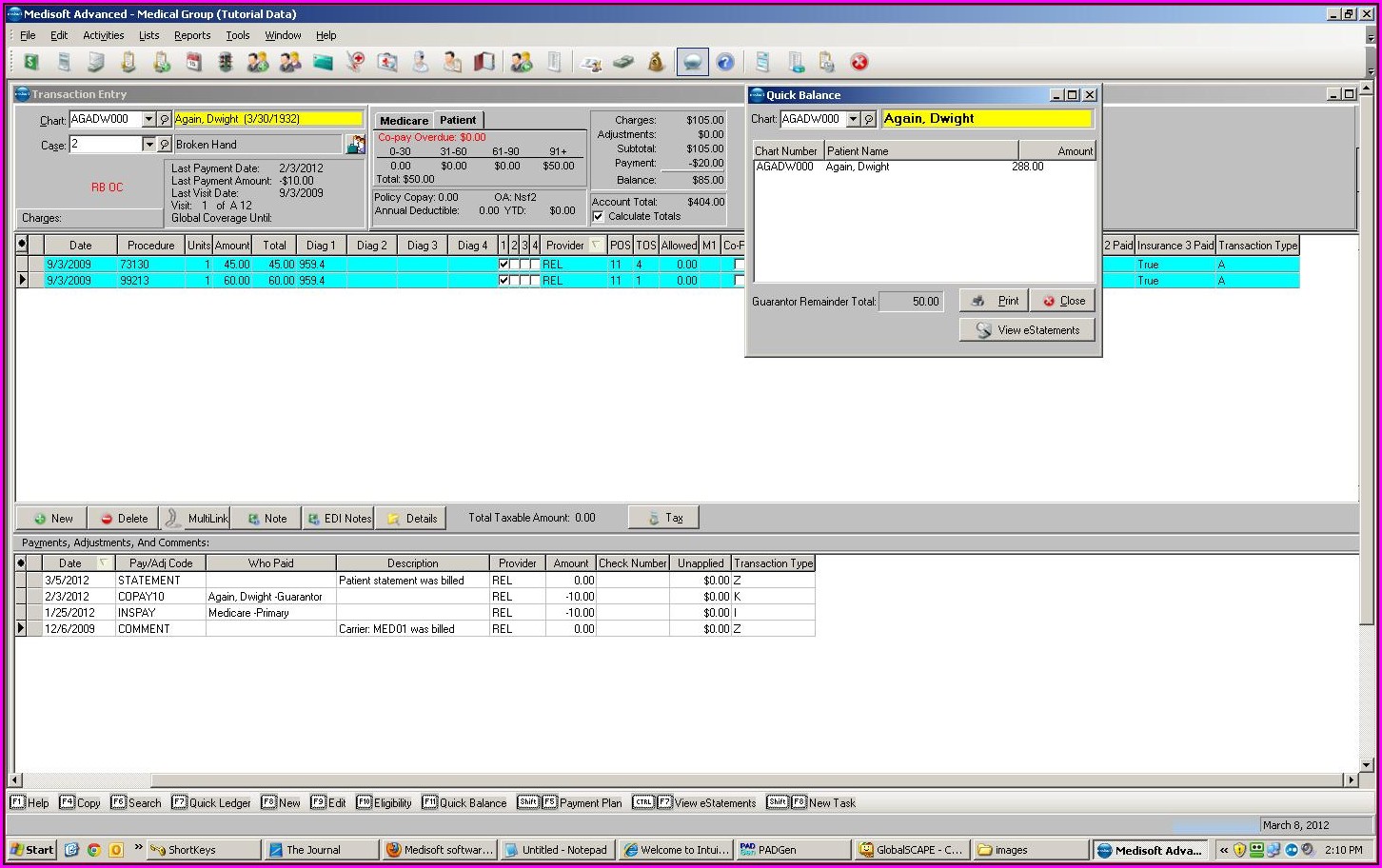
Task: Open the blue question mark help icon
Action: [x=725, y=63]
